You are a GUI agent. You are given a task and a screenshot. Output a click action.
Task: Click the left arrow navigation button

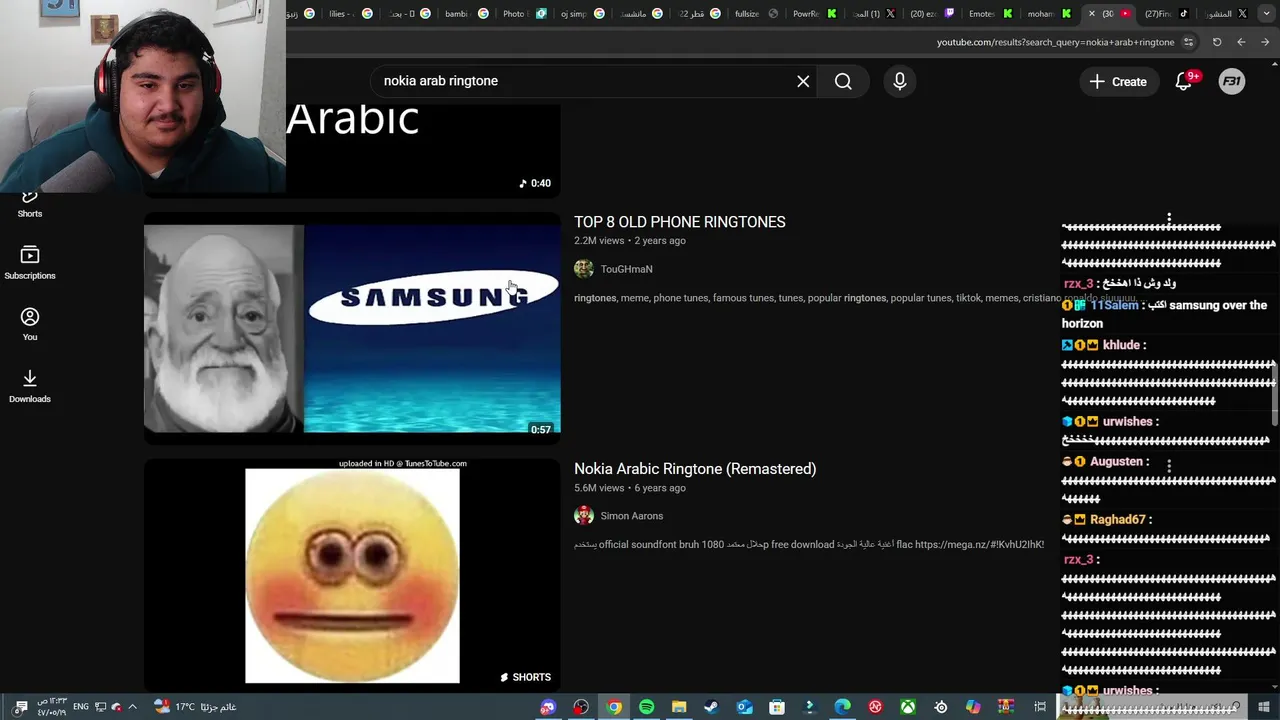click(1241, 42)
